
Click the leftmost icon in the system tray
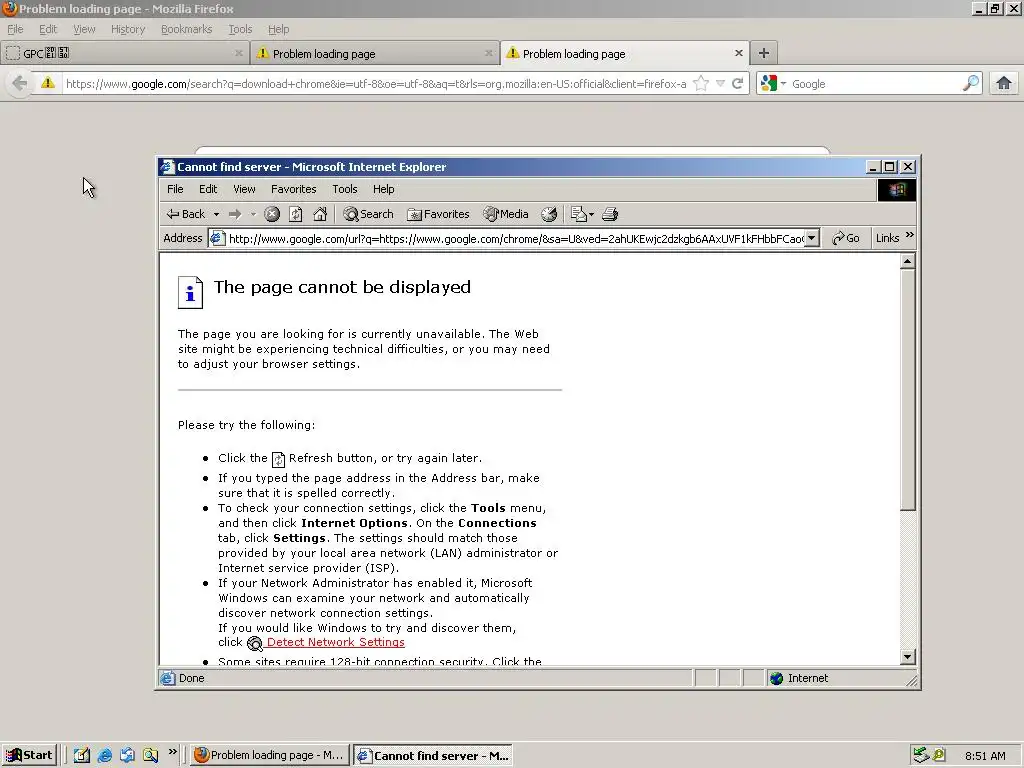(921, 756)
